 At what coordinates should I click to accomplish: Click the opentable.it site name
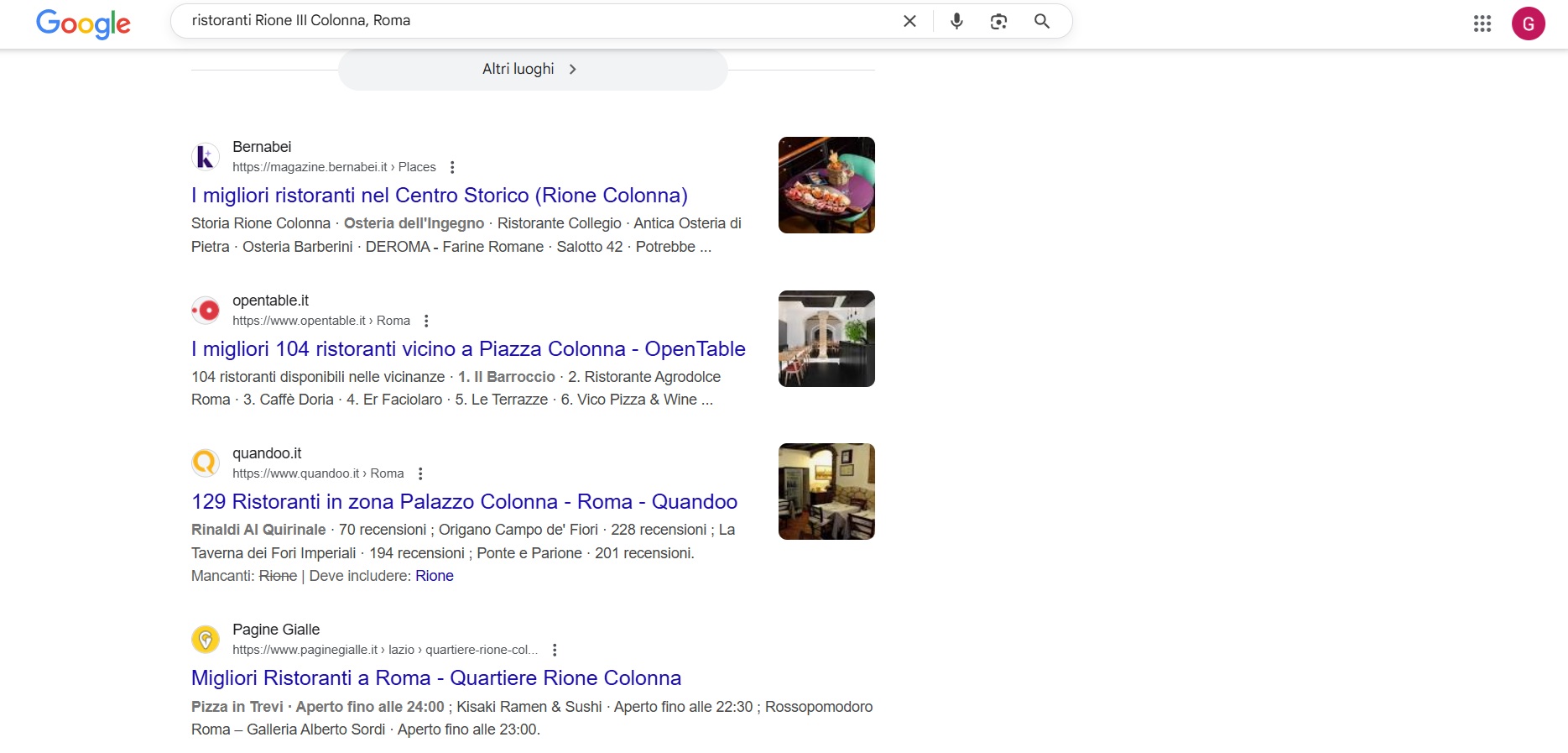click(270, 301)
